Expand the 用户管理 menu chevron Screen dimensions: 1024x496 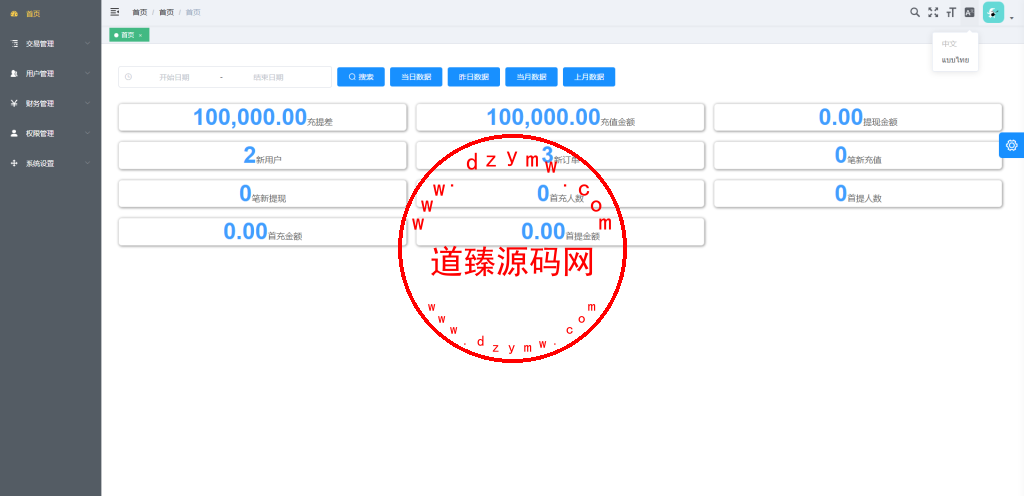(88, 74)
